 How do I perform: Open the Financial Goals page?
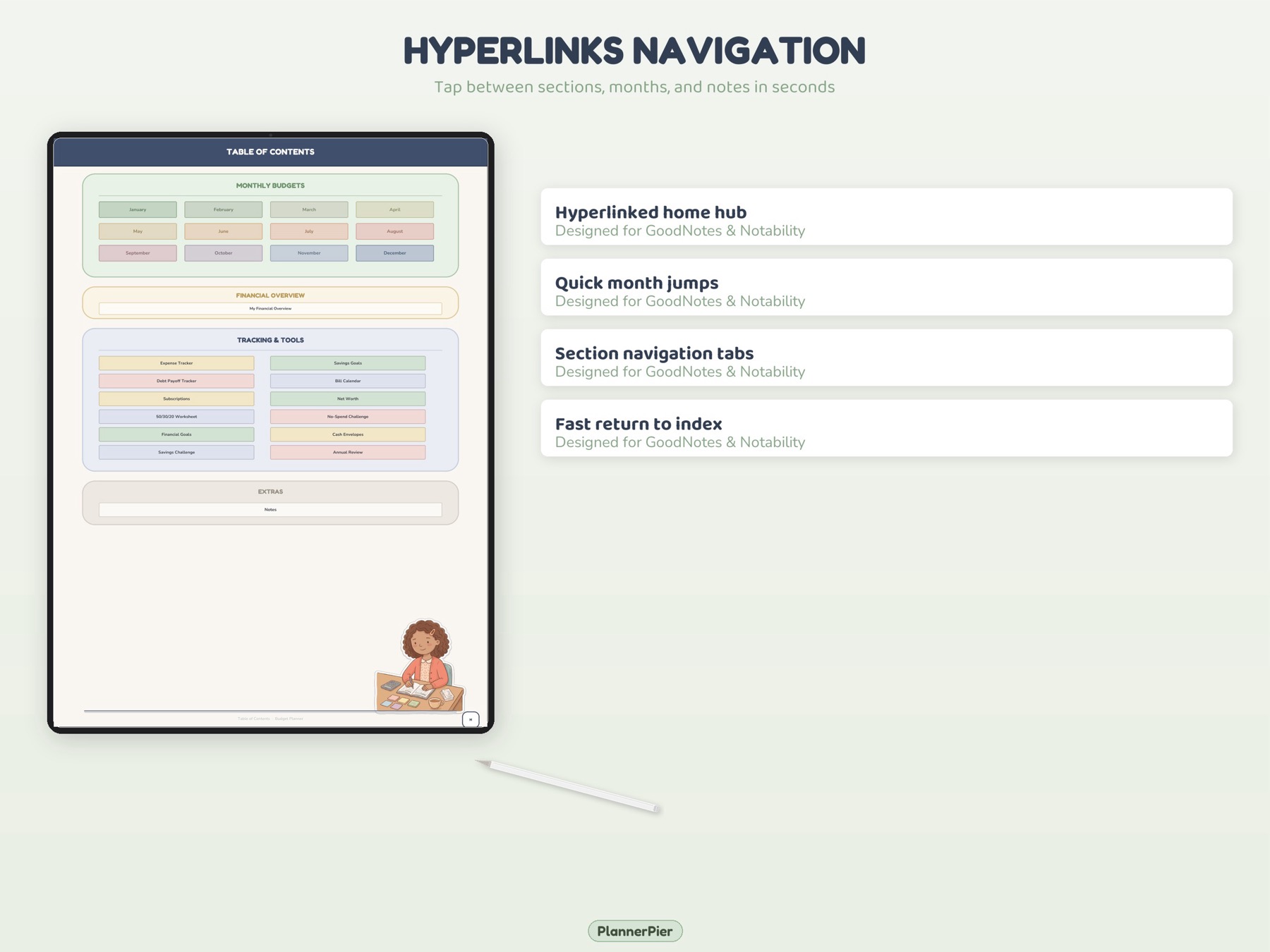pyautogui.click(x=176, y=434)
